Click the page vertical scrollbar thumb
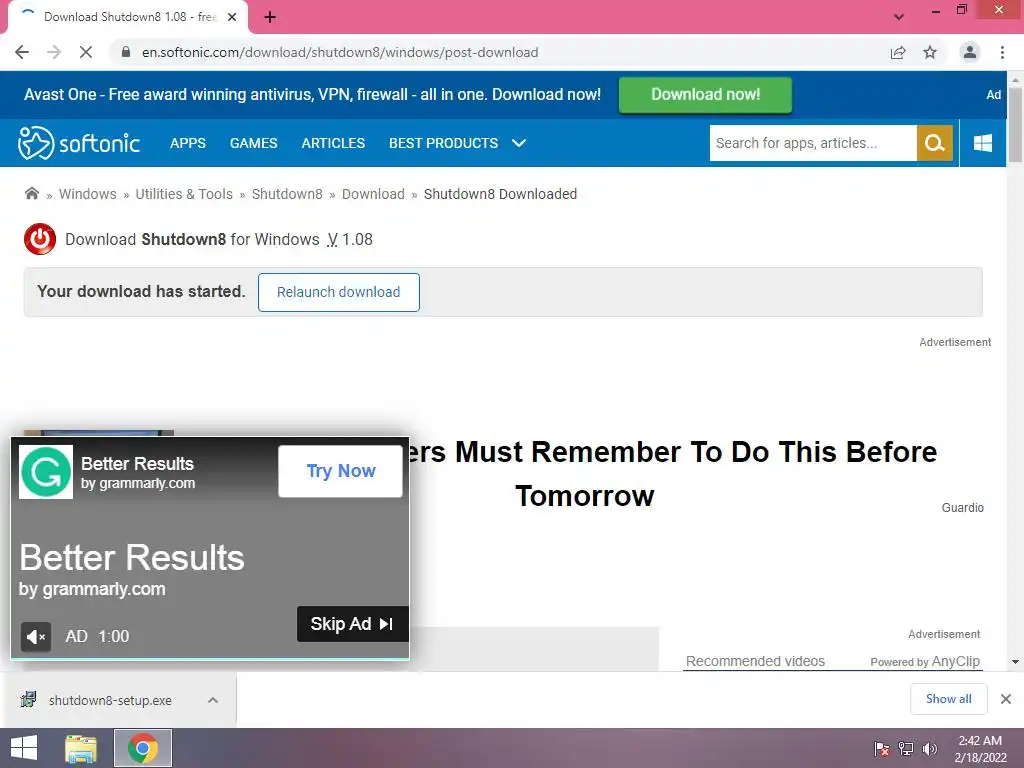Viewport: 1024px width, 768px height. pos(1015,124)
